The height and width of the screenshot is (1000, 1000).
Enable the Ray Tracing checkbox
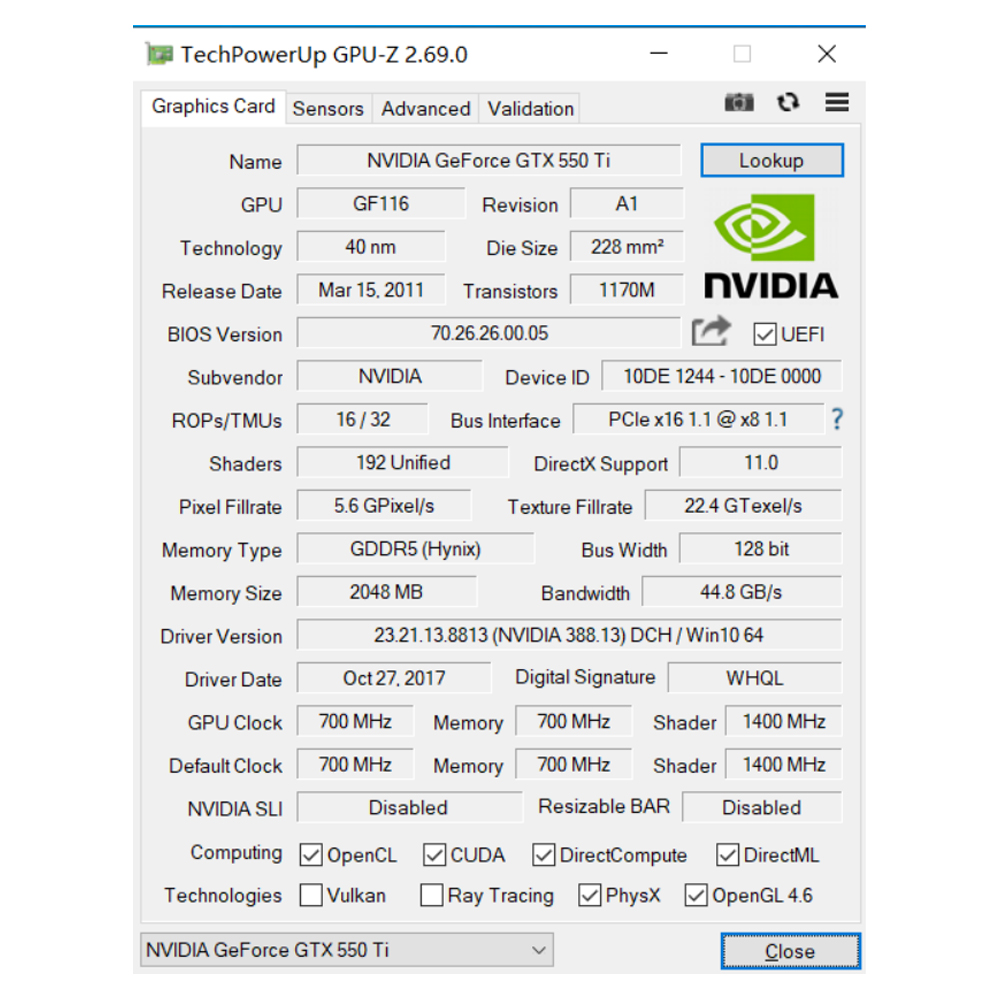point(432,895)
